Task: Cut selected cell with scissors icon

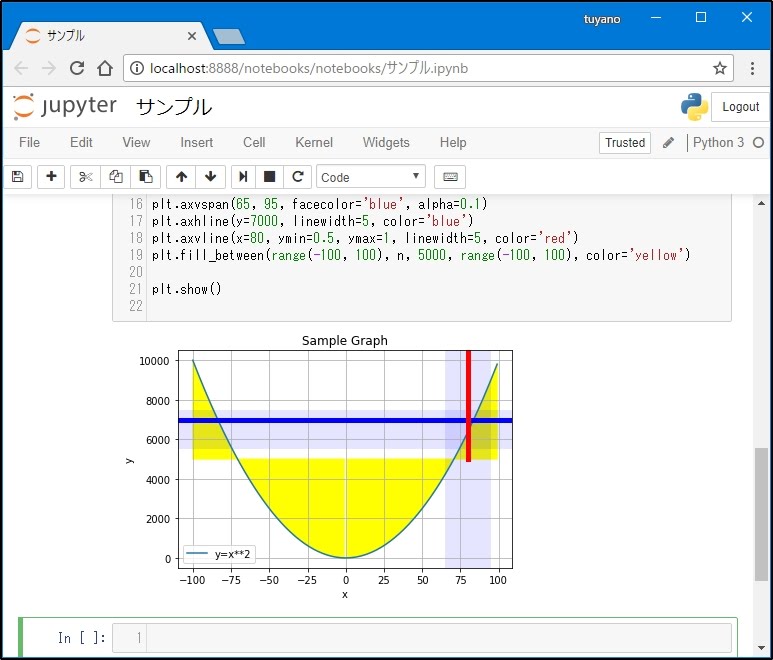Action: pyautogui.click(x=86, y=177)
